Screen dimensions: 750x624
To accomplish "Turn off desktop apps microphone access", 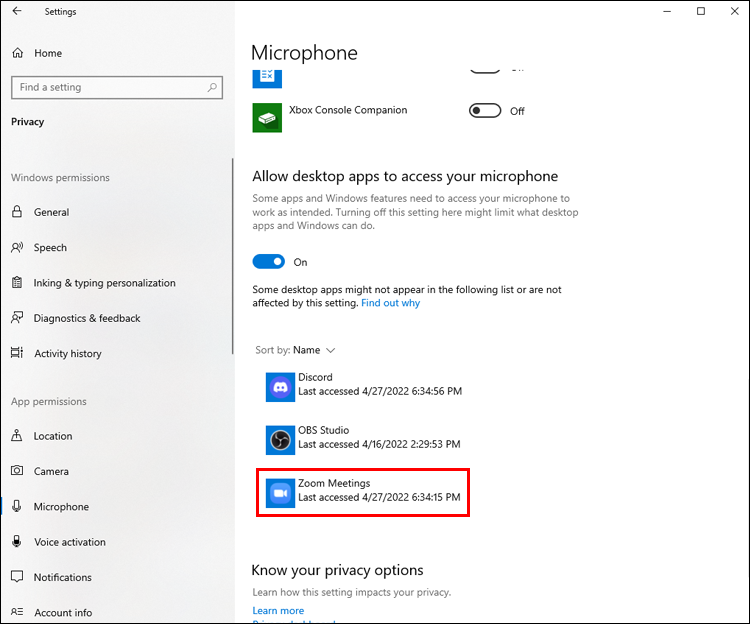I will tap(268, 262).
